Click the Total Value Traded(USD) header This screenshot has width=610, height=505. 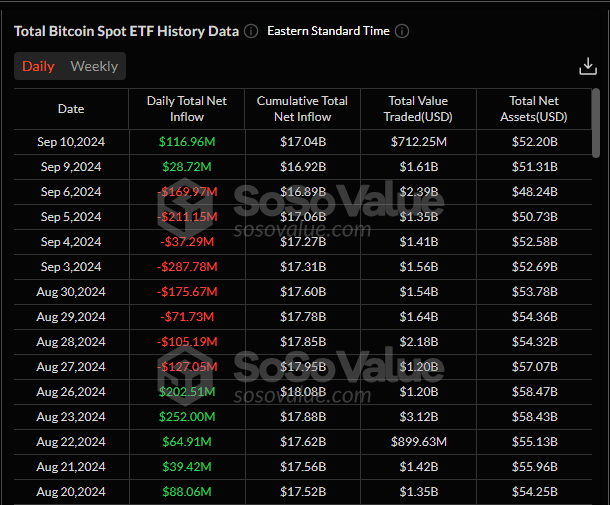point(418,109)
